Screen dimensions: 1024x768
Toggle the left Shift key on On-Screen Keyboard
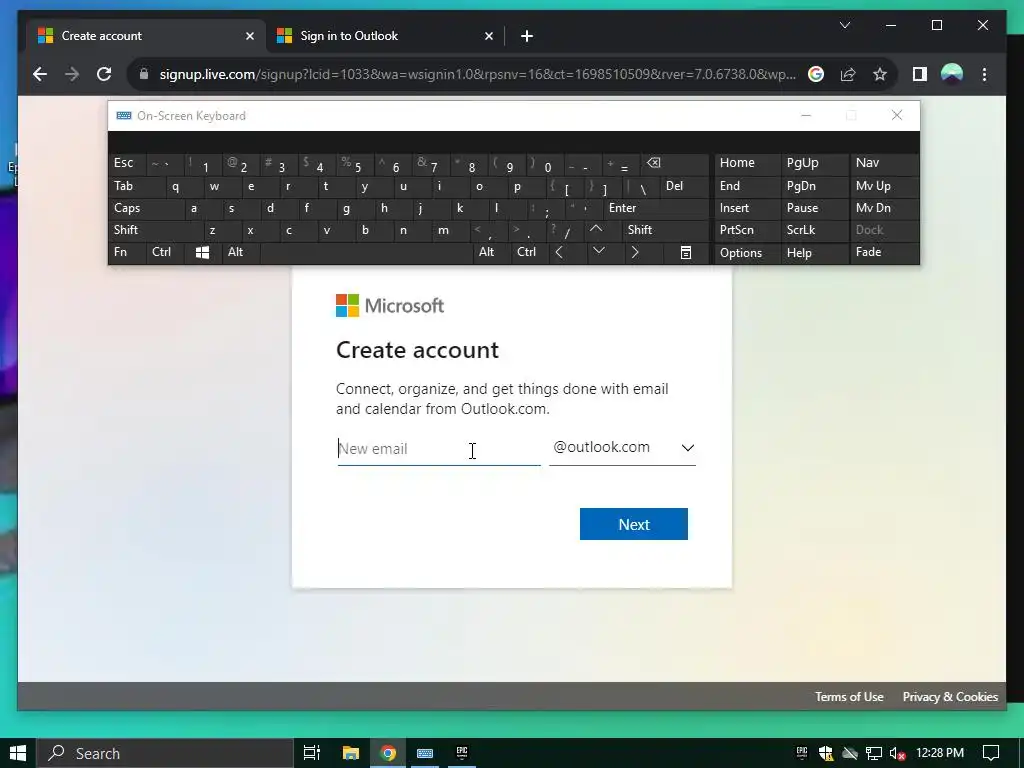(x=155, y=229)
